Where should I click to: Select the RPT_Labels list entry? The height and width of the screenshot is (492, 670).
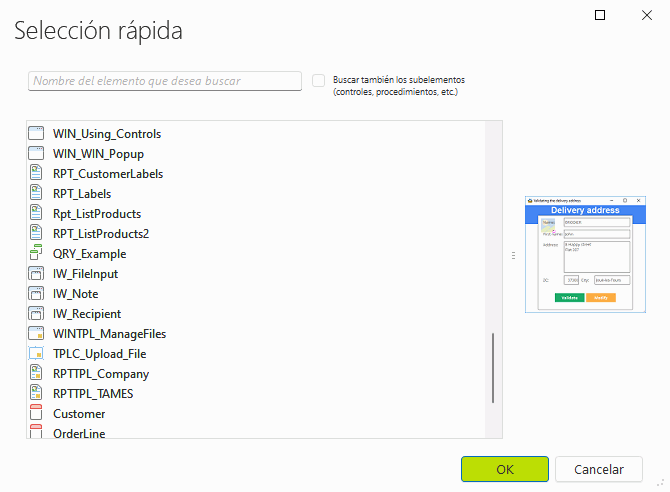pos(82,194)
